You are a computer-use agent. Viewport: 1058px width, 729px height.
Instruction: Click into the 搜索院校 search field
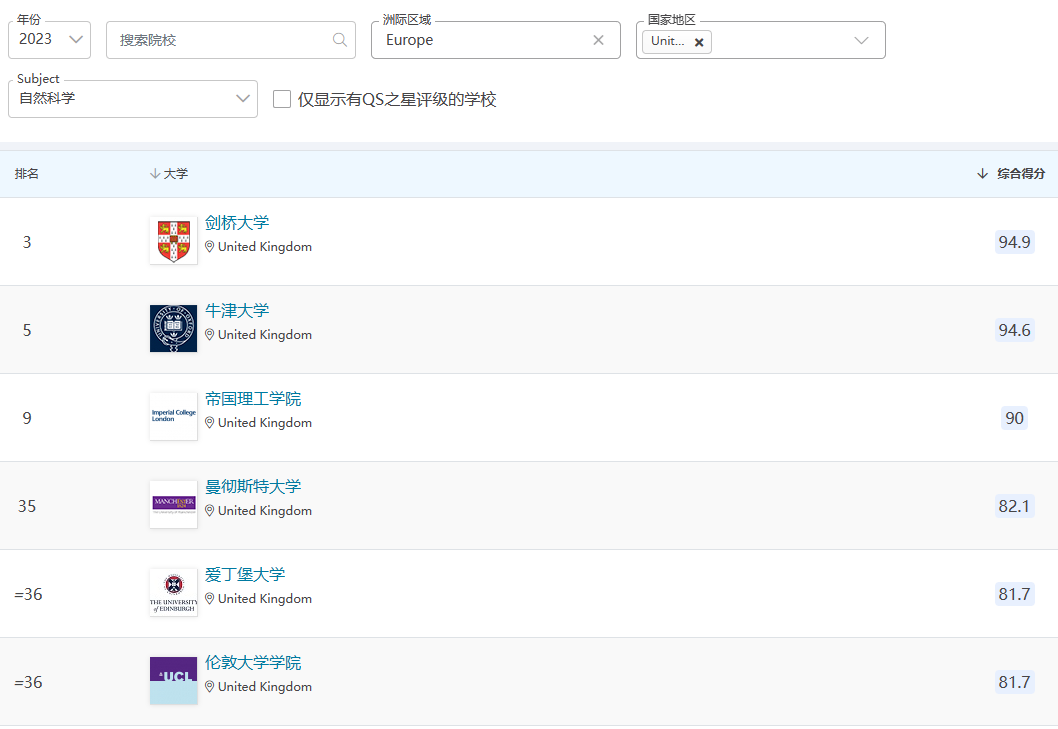231,40
